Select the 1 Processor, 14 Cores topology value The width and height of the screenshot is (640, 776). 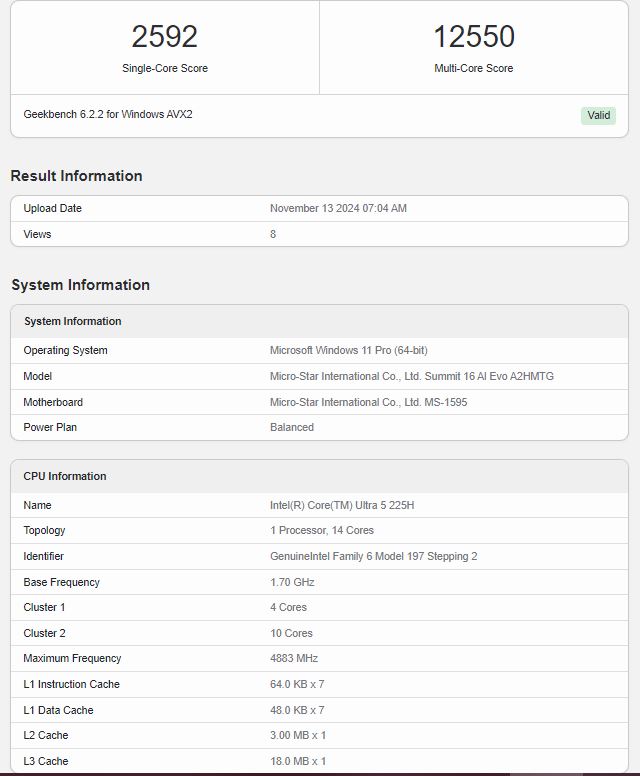[x=322, y=530]
